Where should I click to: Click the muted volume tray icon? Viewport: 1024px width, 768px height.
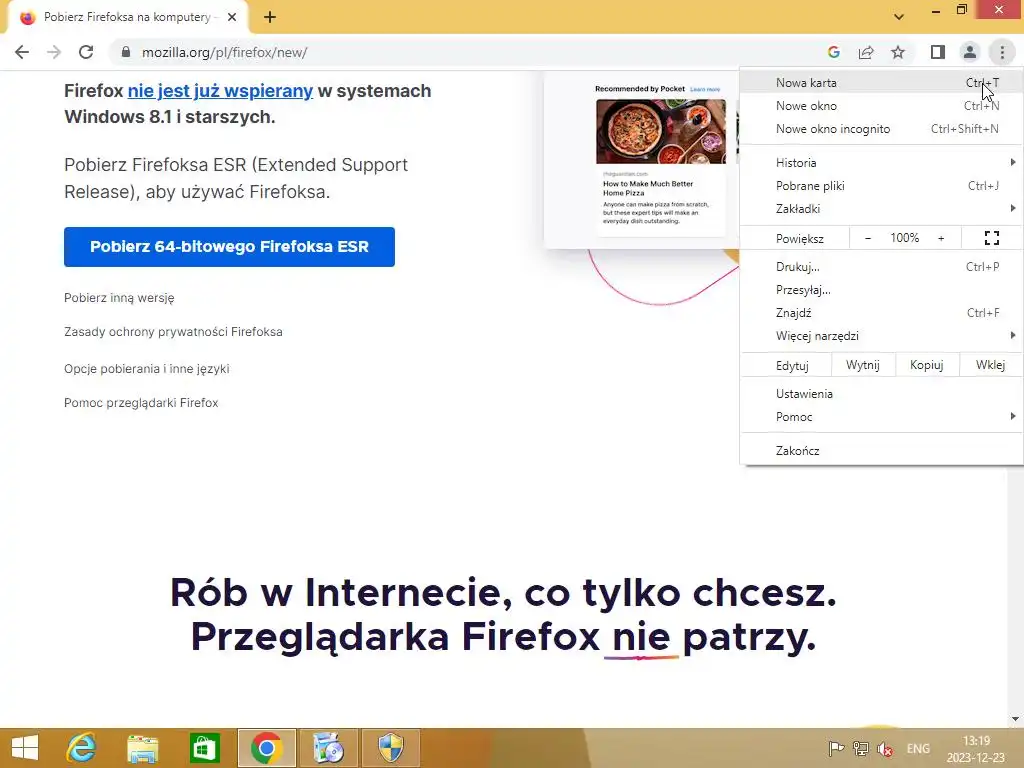(885, 749)
